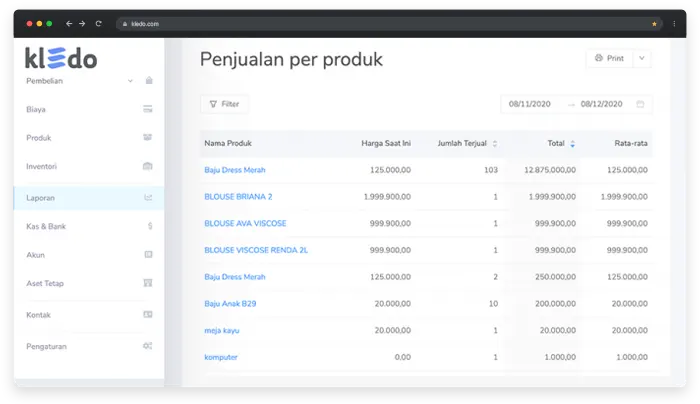Open the BLOUSE AVA VISCOSE product link

pyautogui.click(x=245, y=224)
